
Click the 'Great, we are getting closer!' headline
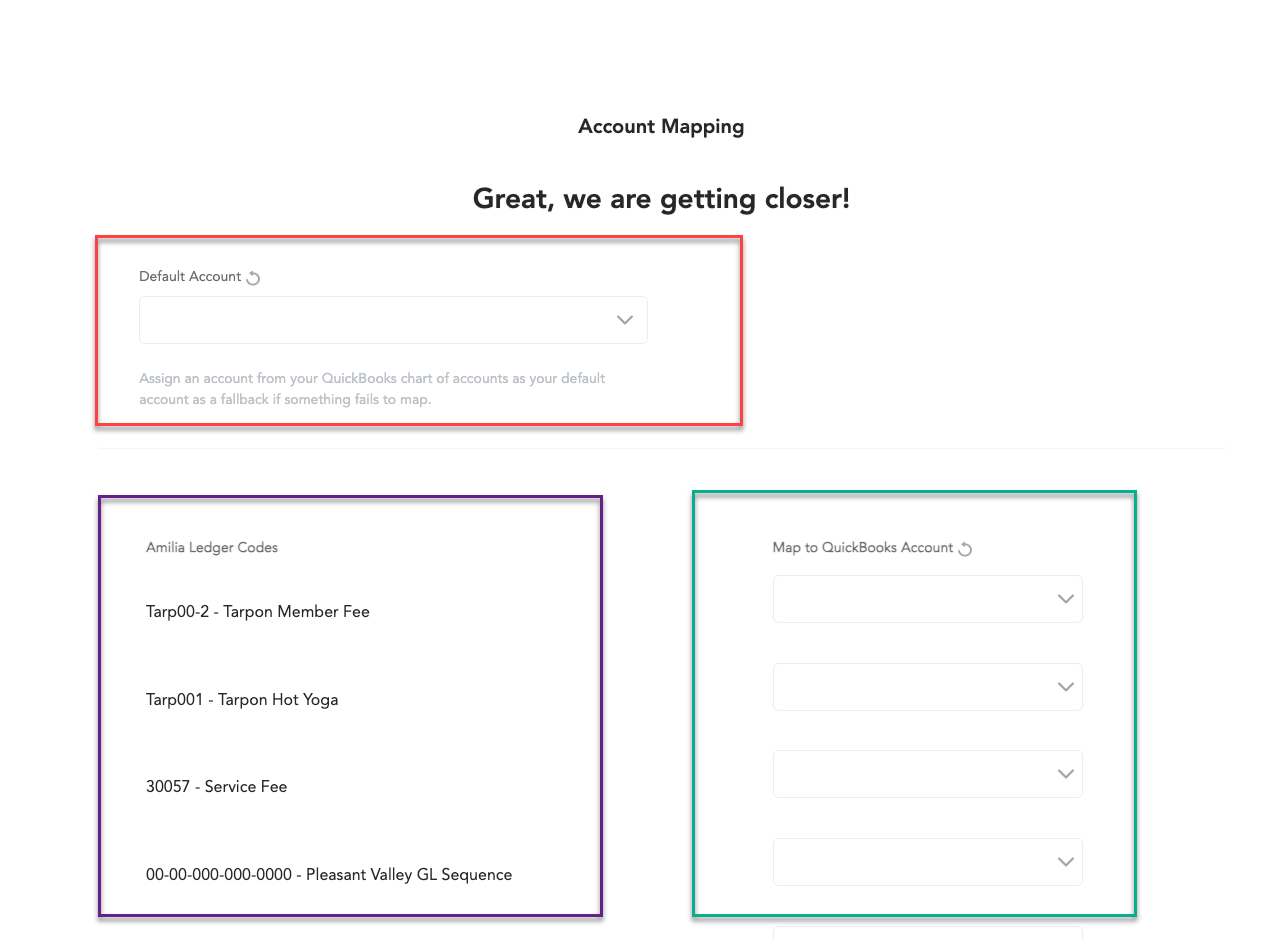(x=661, y=198)
